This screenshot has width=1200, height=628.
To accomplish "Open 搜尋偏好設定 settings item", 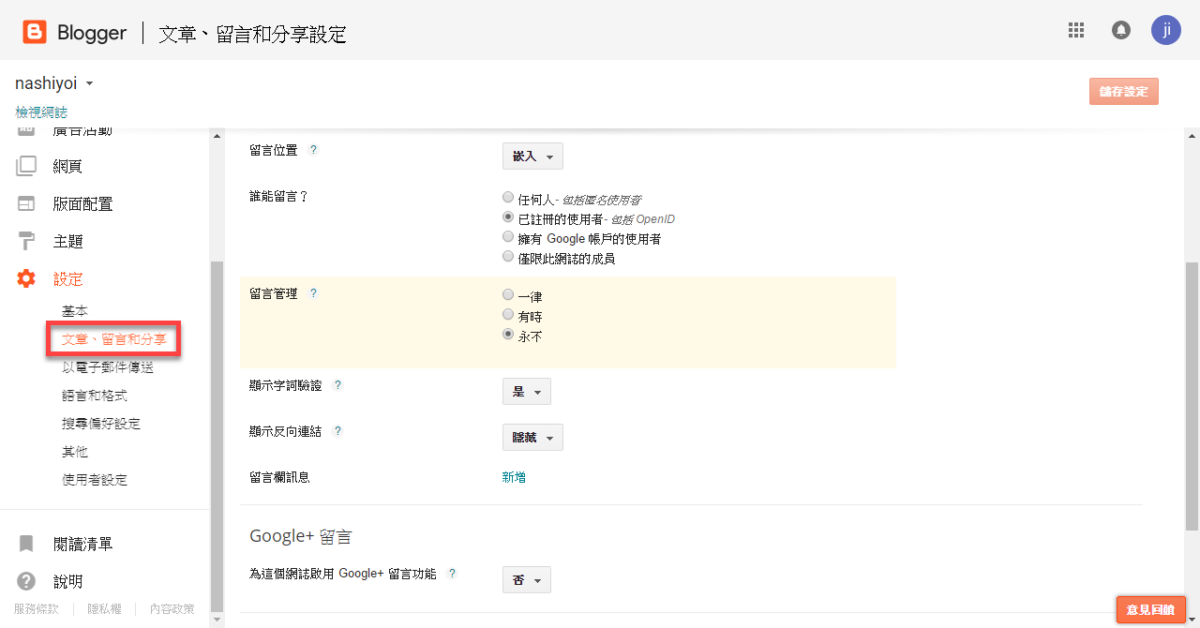I will (x=101, y=424).
